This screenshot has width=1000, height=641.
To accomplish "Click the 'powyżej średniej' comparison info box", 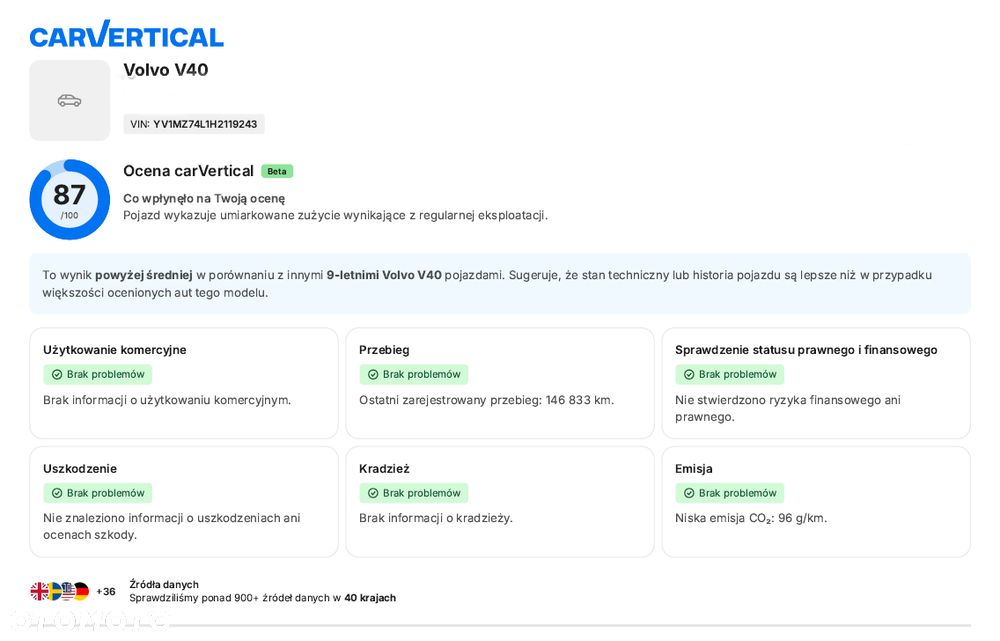I will pos(500,284).
